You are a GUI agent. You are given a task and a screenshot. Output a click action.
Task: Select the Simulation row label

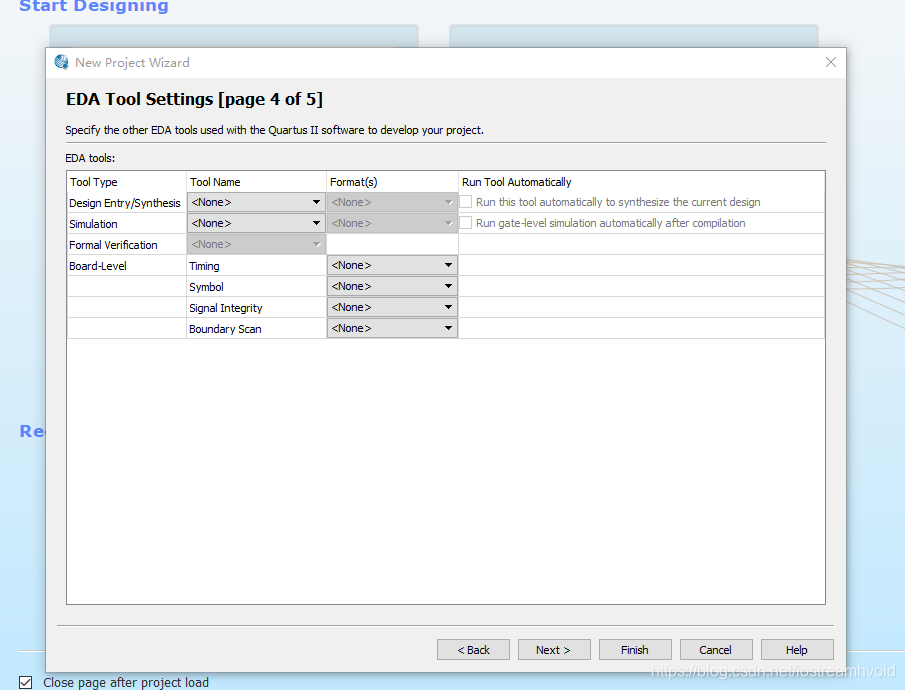pos(94,224)
